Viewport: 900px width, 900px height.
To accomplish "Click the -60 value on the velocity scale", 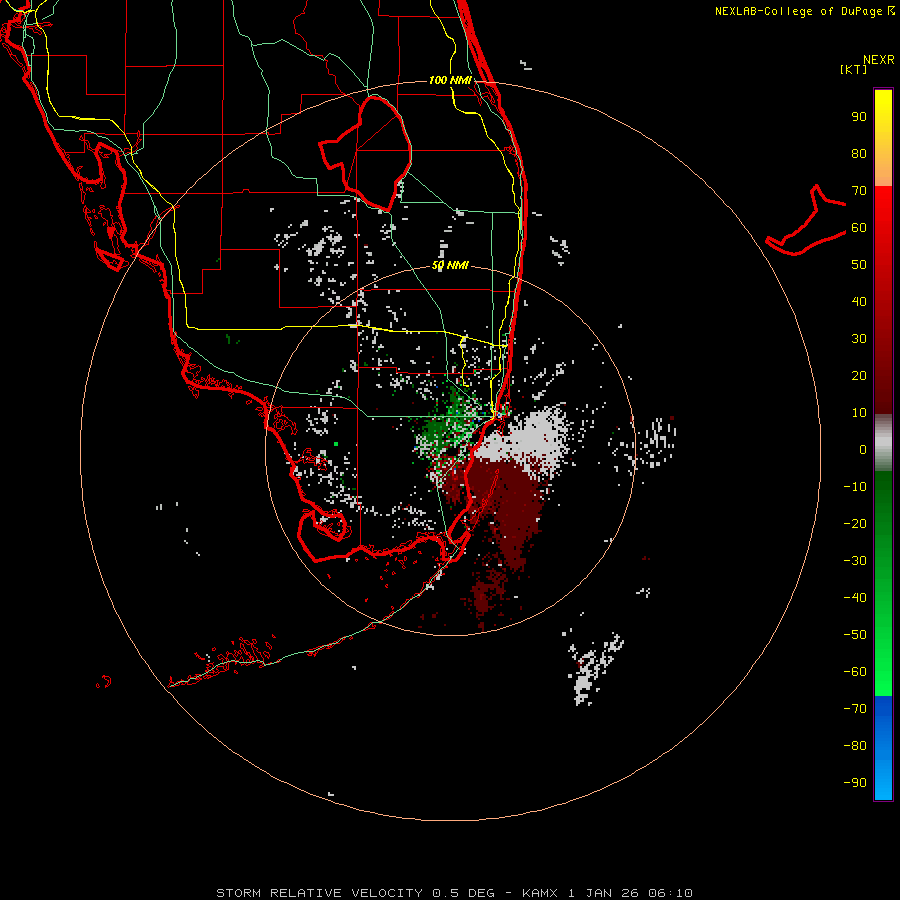I will [x=855, y=672].
